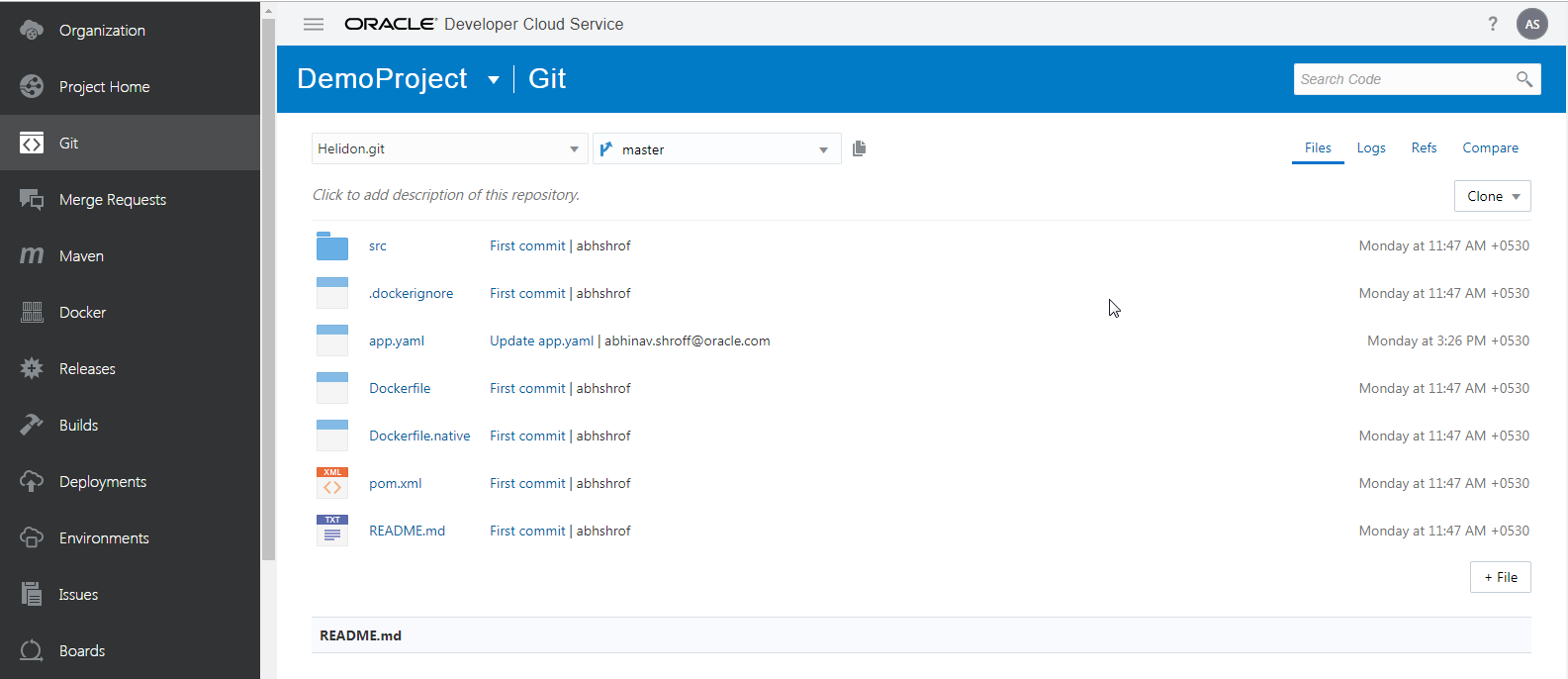This screenshot has width=1568, height=679.
Task: Open the pom.xml file link
Action: [395, 484]
